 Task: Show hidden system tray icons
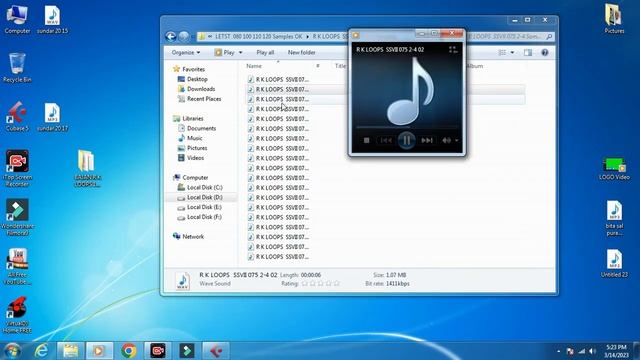click(x=558, y=351)
